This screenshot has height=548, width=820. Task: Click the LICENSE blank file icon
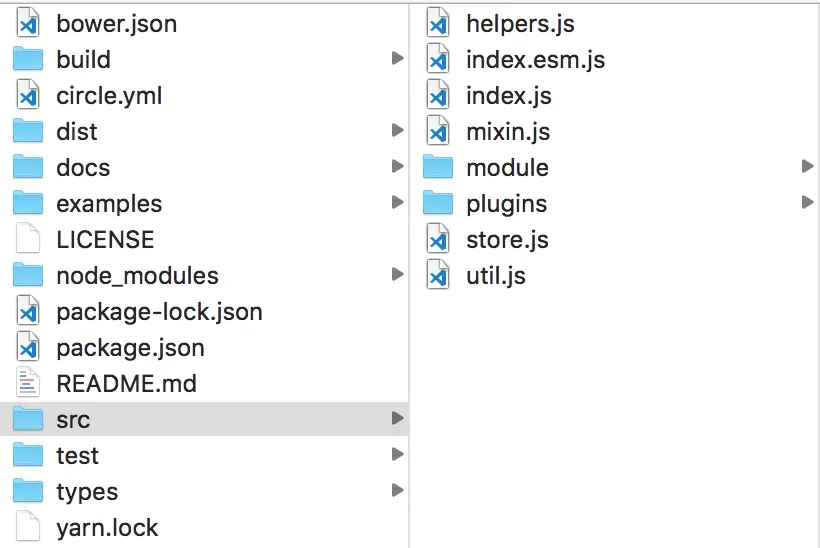pos(28,240)
